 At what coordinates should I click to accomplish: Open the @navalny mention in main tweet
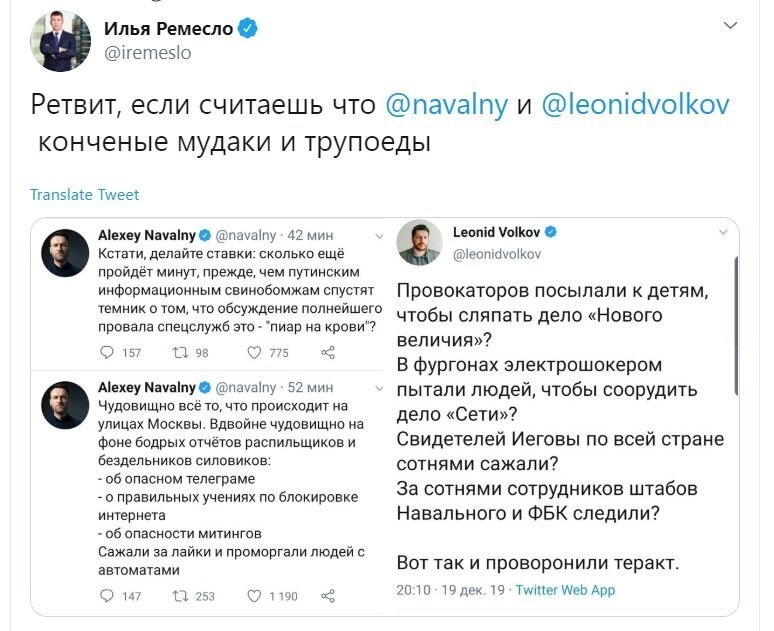click(x=446, y=104)
